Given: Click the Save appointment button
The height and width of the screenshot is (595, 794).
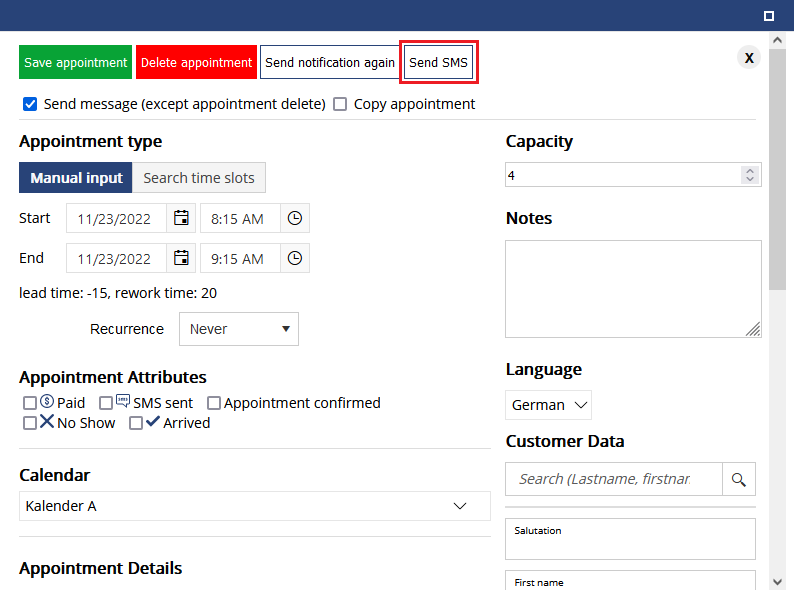Looking at the screenshot, I should pos(75,62).
